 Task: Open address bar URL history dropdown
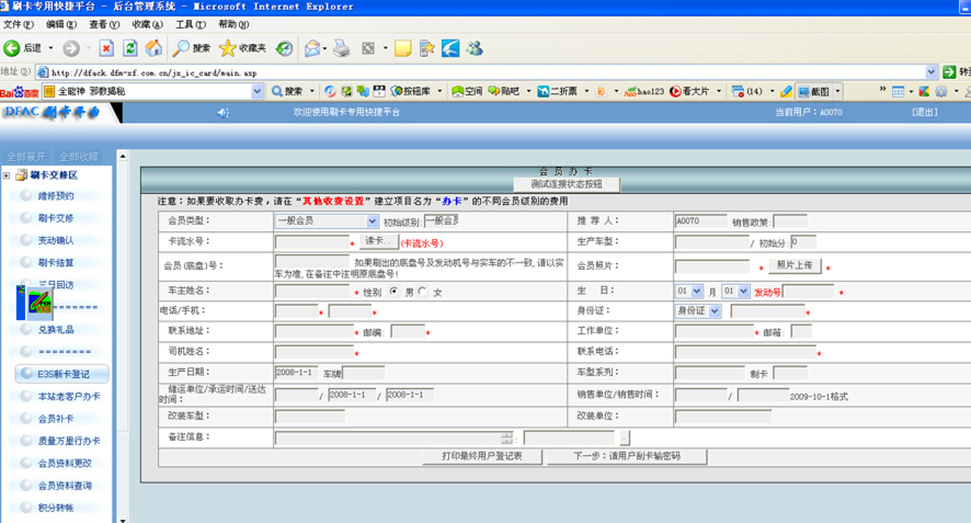pos(931,72)
